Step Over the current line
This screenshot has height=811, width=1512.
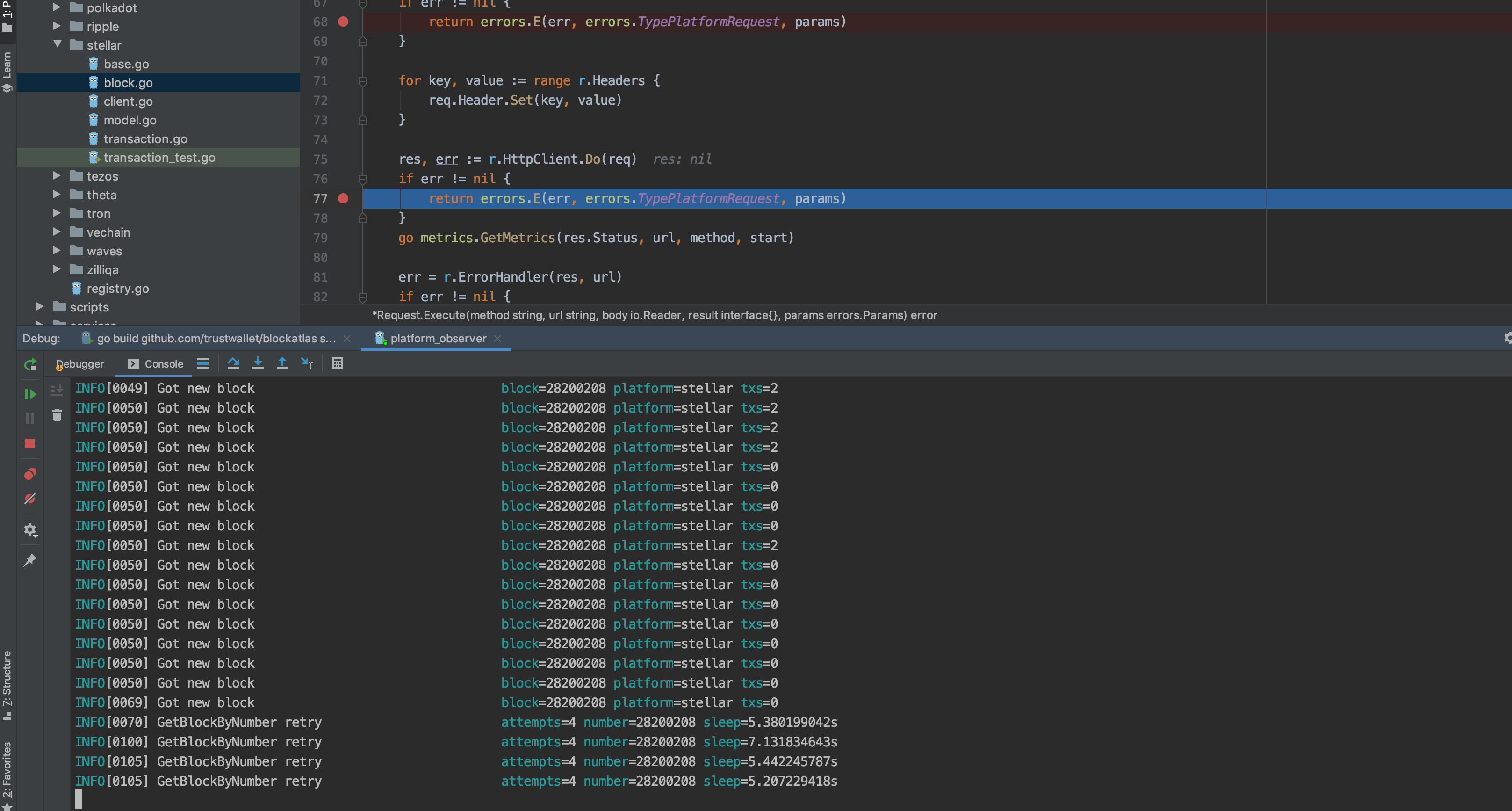click(x=234, y=363)
